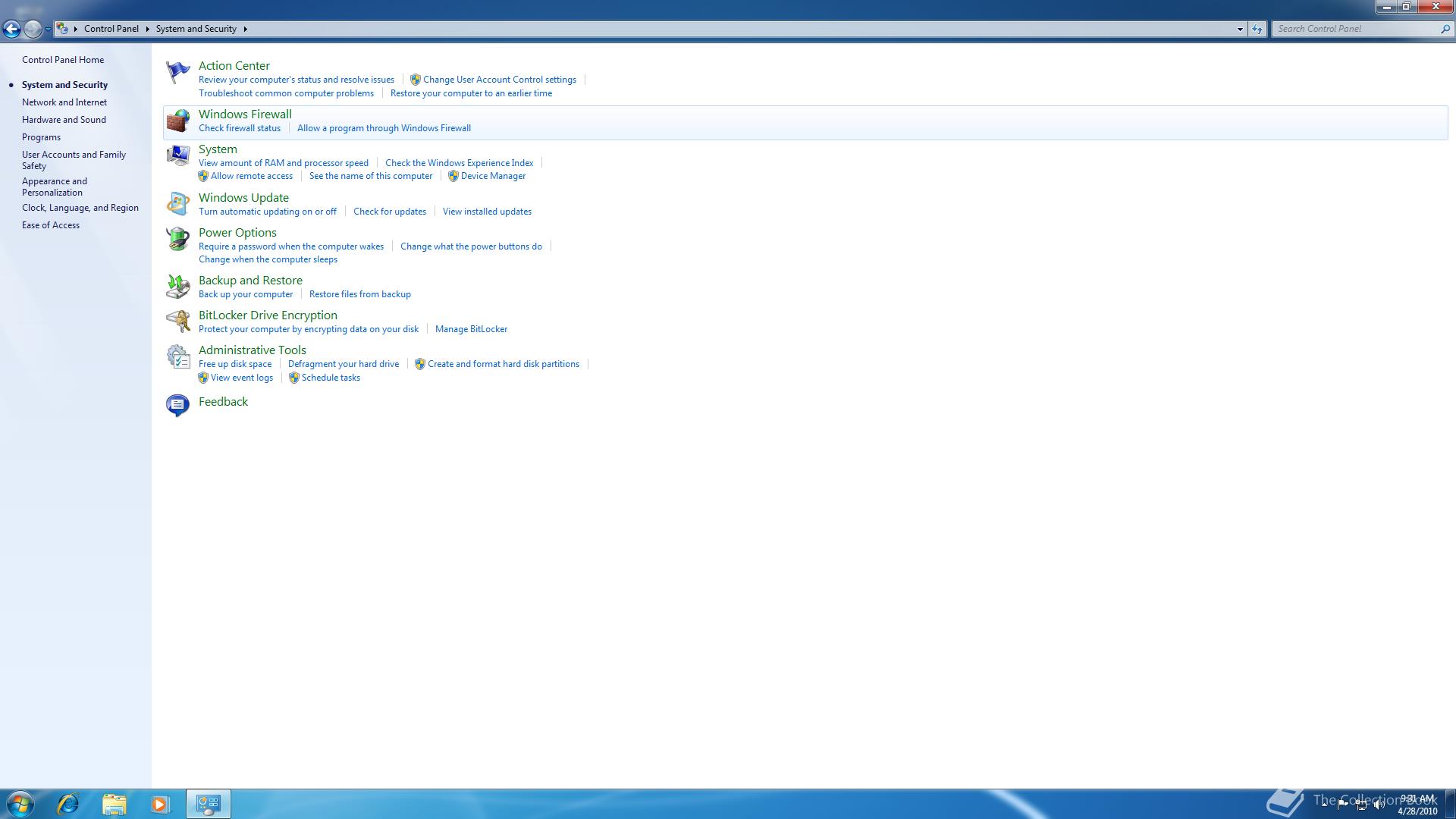Click the Power Options battery icon
The width and height of the screenshot is (1456, 819).
177,239
